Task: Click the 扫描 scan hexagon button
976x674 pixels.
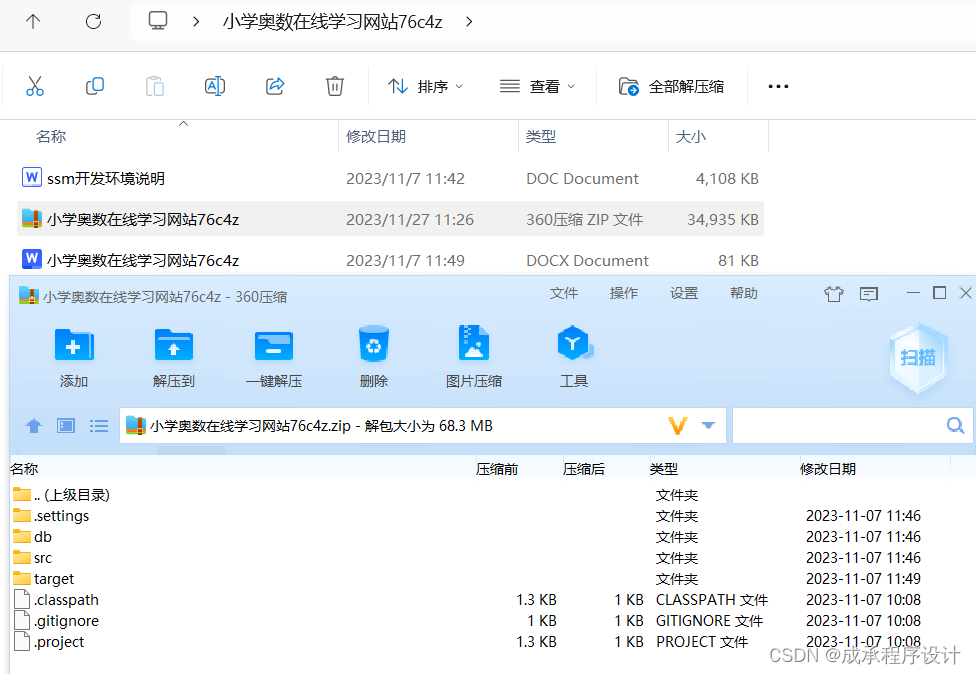Action: click(918, 358)
